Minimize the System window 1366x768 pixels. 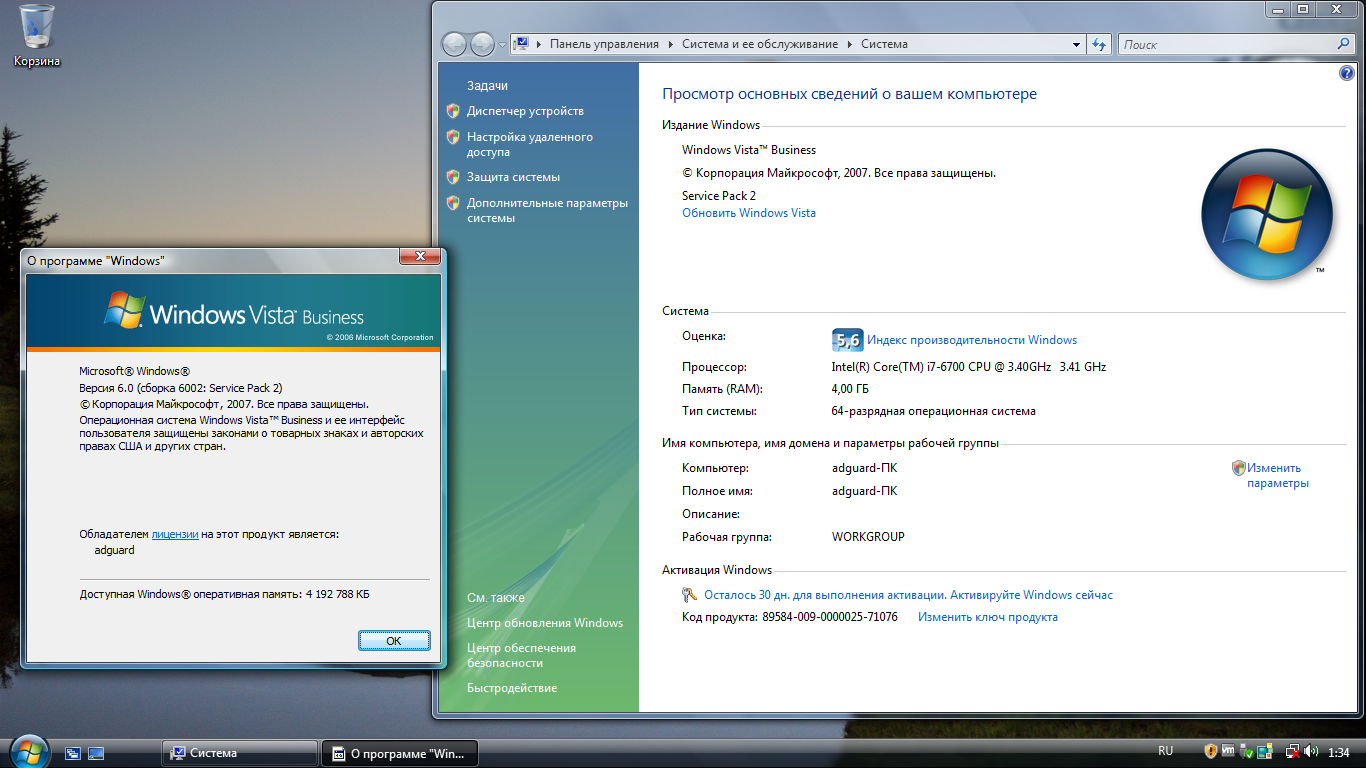(x=1278, y=9)
